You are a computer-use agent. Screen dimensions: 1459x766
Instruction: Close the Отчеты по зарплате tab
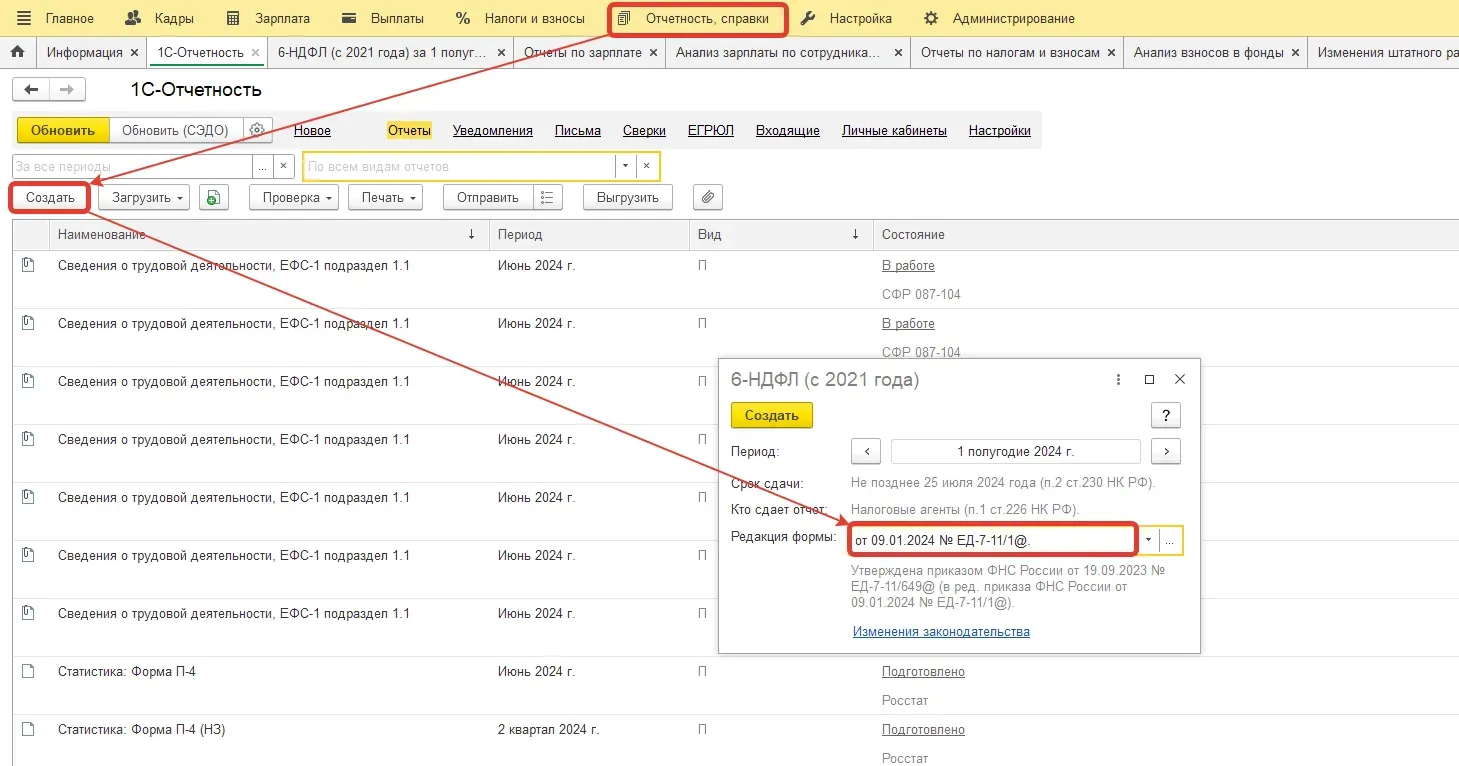(x=652, y=53)
